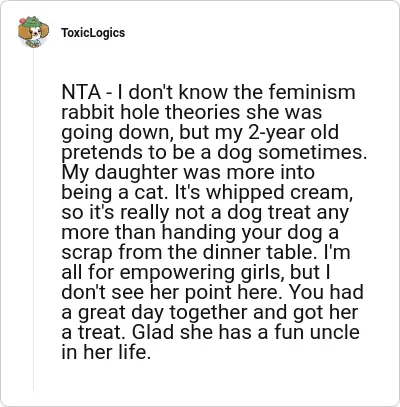The width and height of the screenshot is (400, 407).
Task: Collapse the comment thread vertical line
Action: pyautogui.click(x=33, y=220)
